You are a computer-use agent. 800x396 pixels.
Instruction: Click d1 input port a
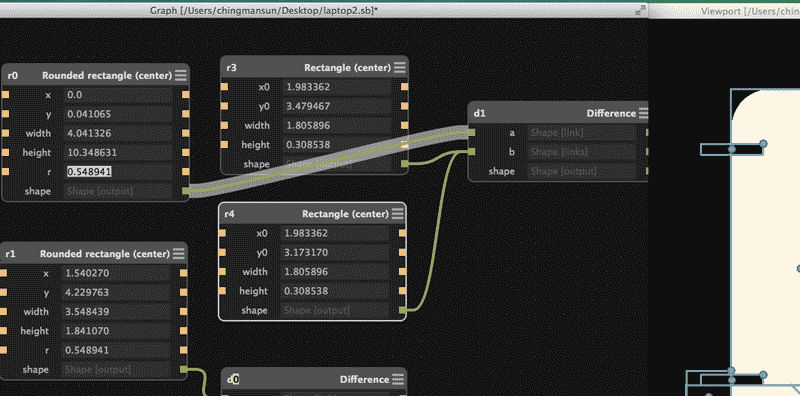[472, 133]
